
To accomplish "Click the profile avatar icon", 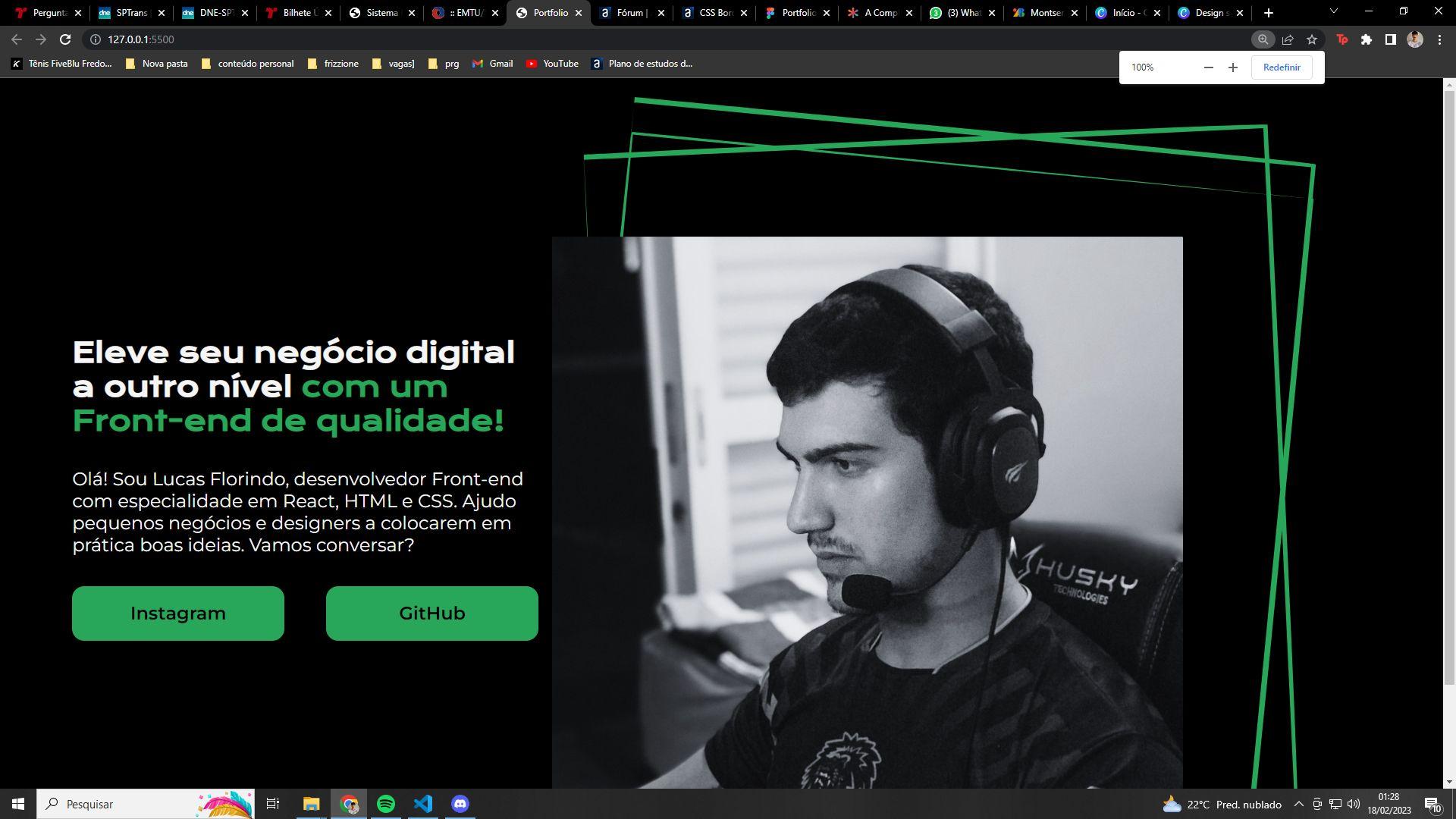I will click(1415, 39).
